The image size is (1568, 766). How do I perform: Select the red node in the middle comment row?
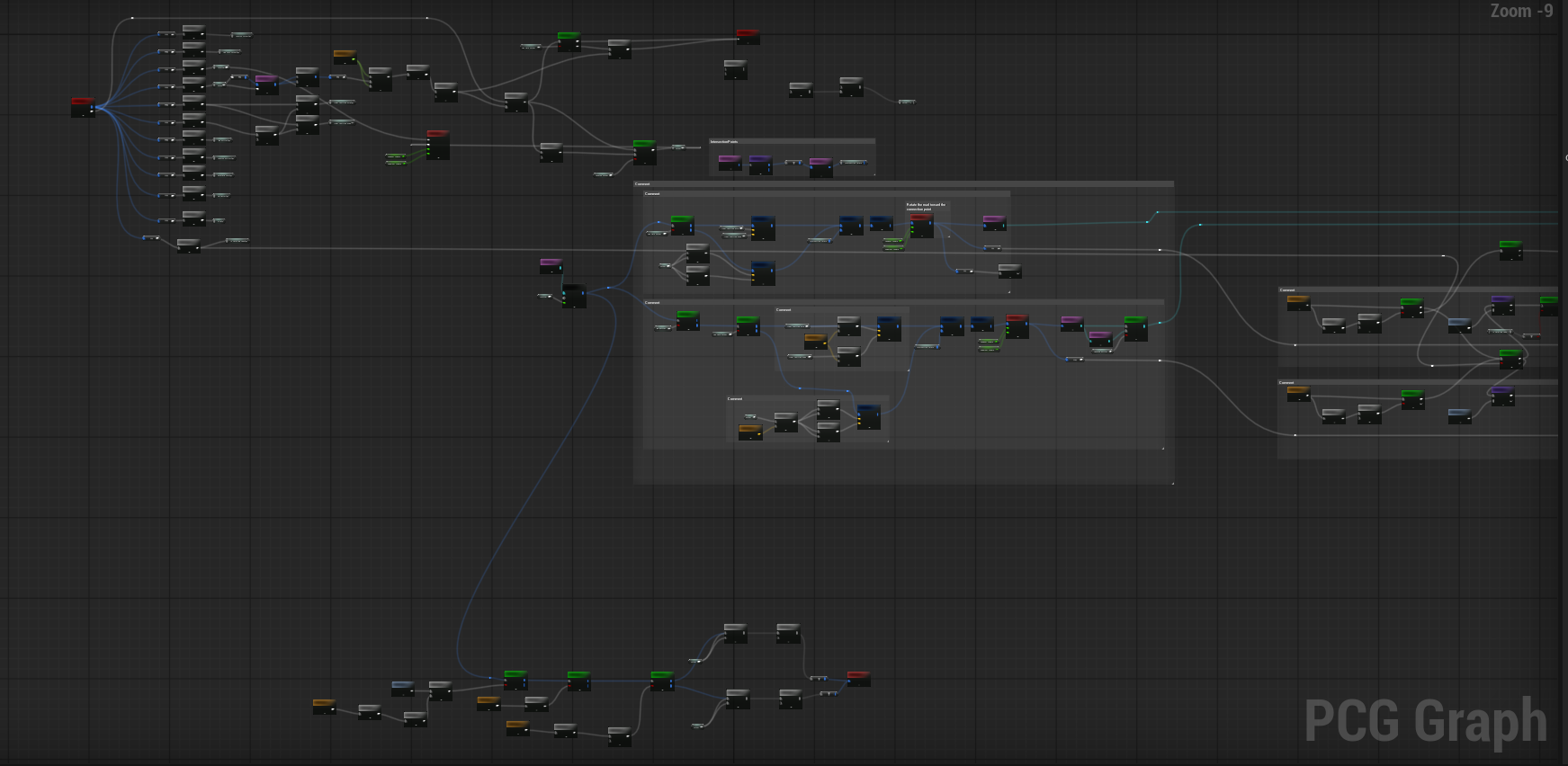coord(1017,326)
